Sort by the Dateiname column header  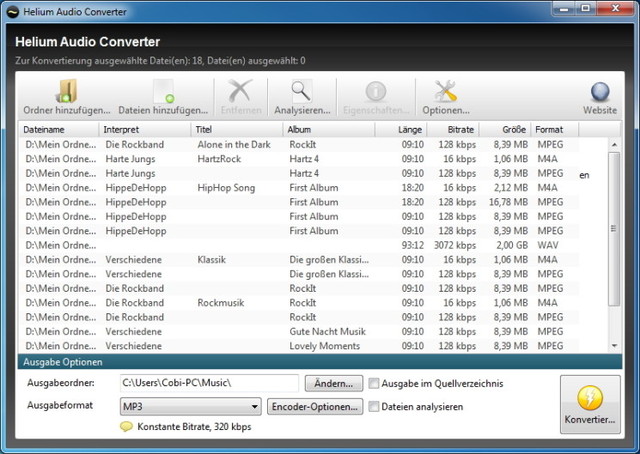[x=59, y=129]
